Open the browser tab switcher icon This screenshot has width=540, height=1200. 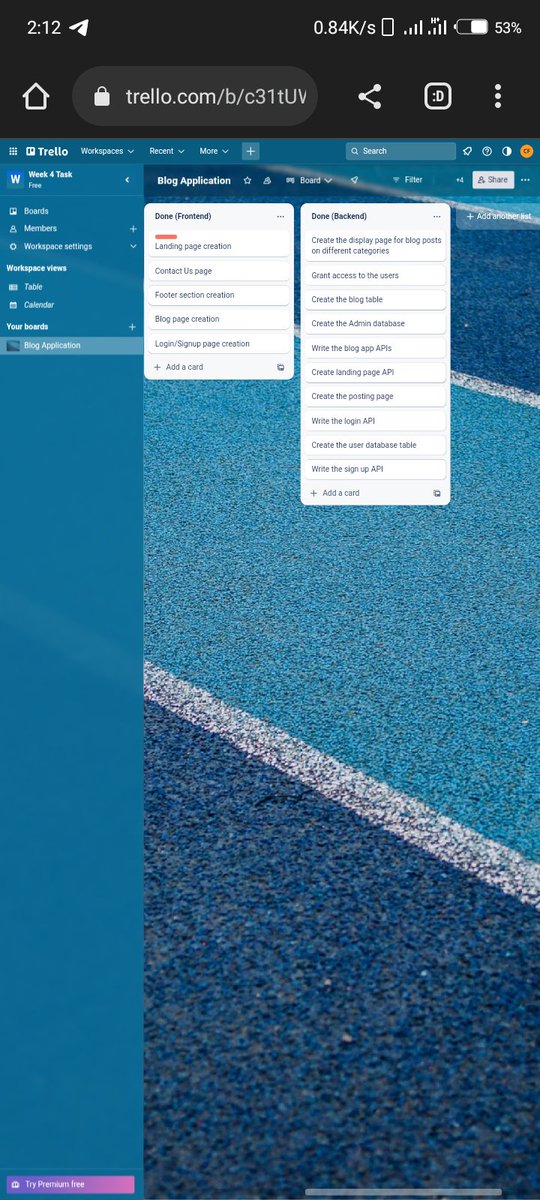(438, 96)
